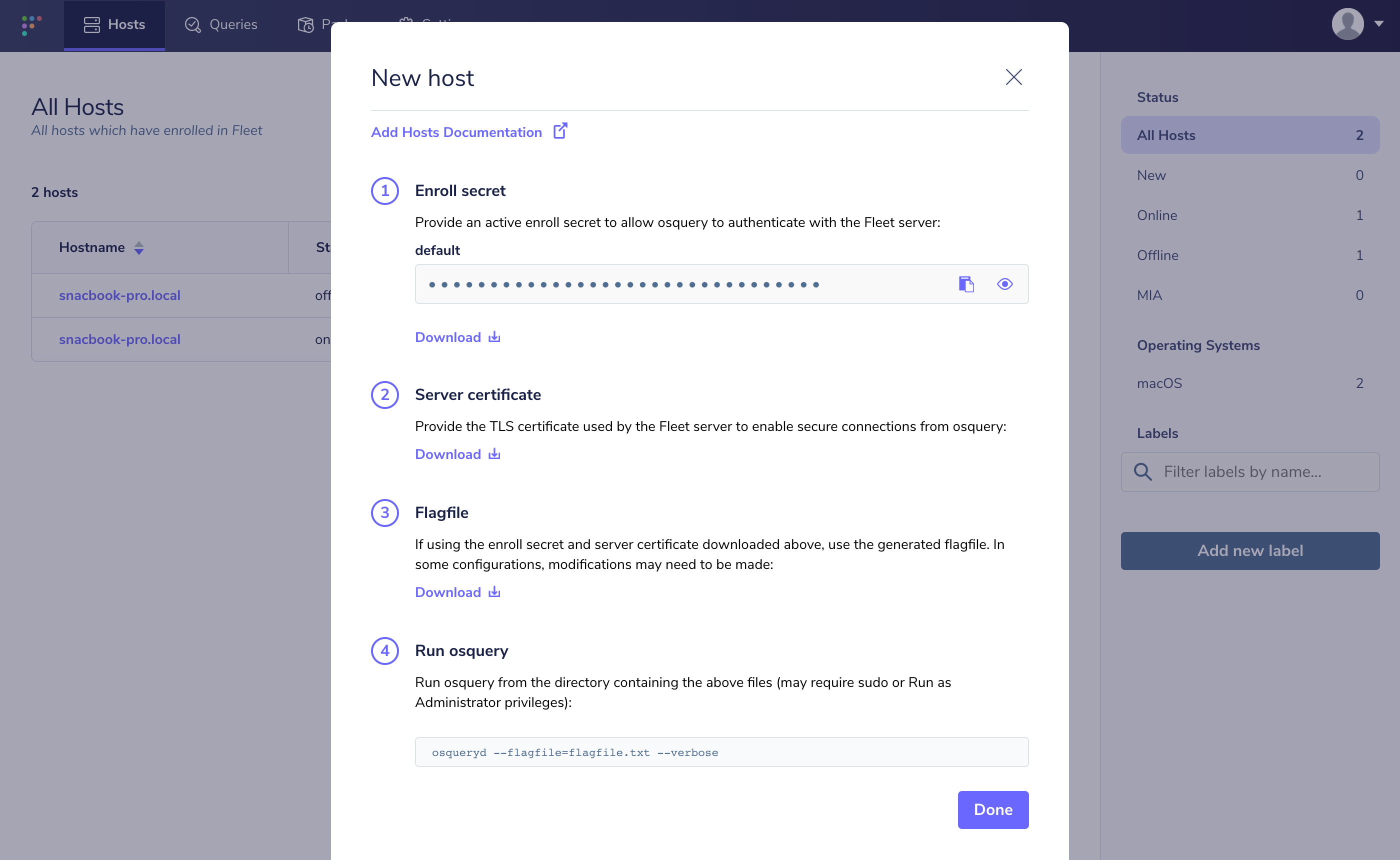
Task: Click the search icon for Filter labels
Action: [x=1143, y=472]
